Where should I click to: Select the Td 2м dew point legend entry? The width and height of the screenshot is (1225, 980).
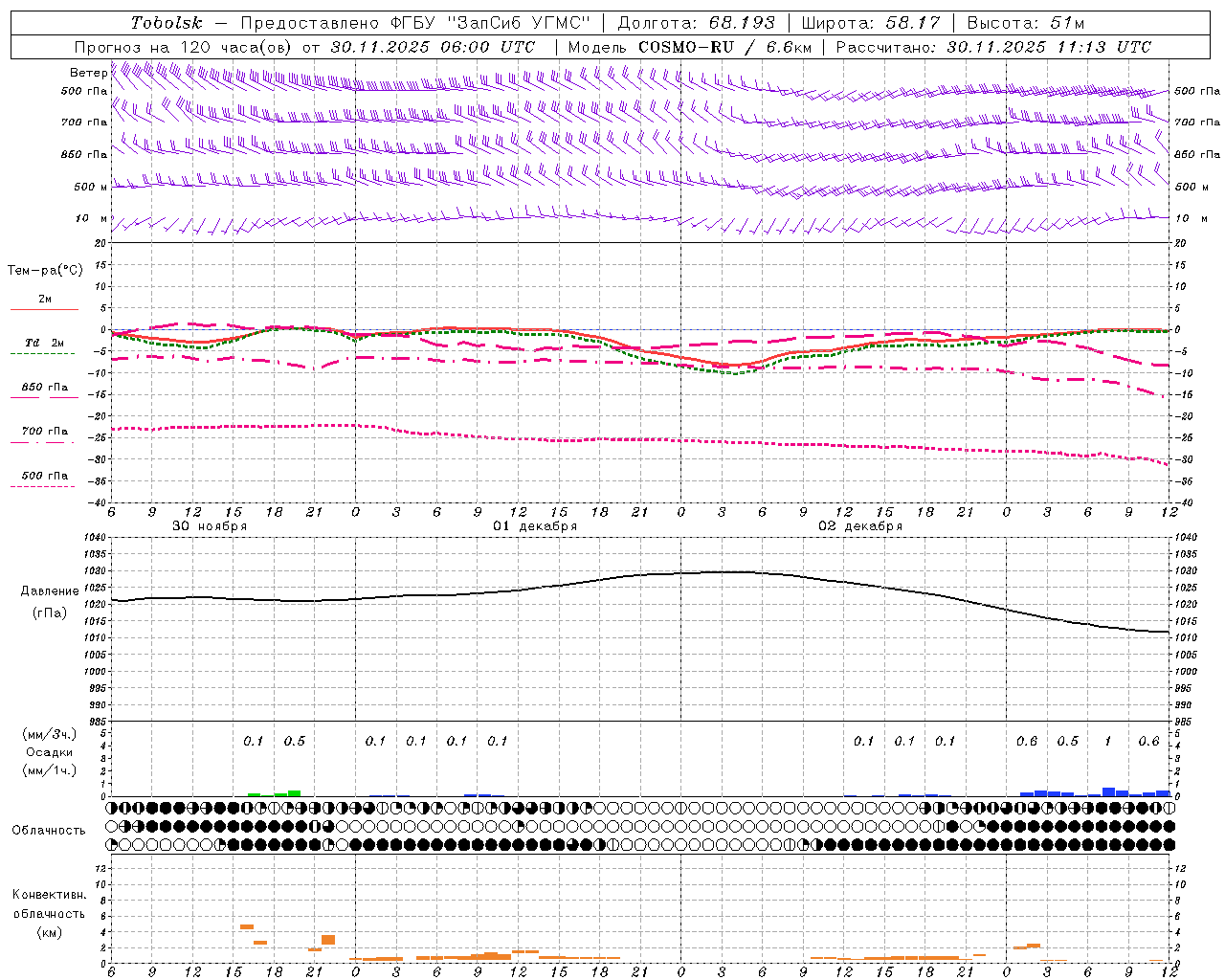[44, 343]
